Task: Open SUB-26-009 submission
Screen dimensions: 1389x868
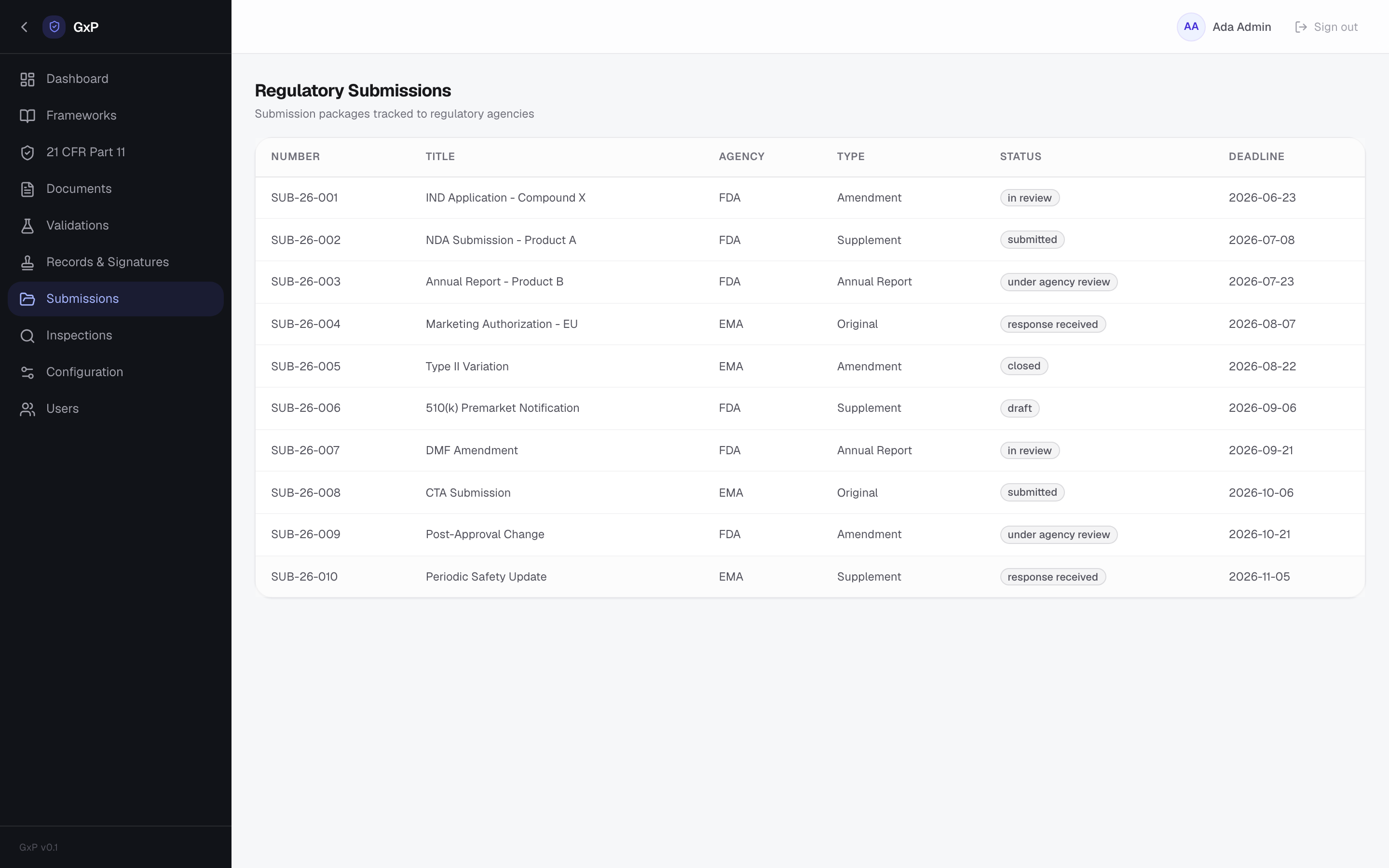Action: tap(305, 534)
